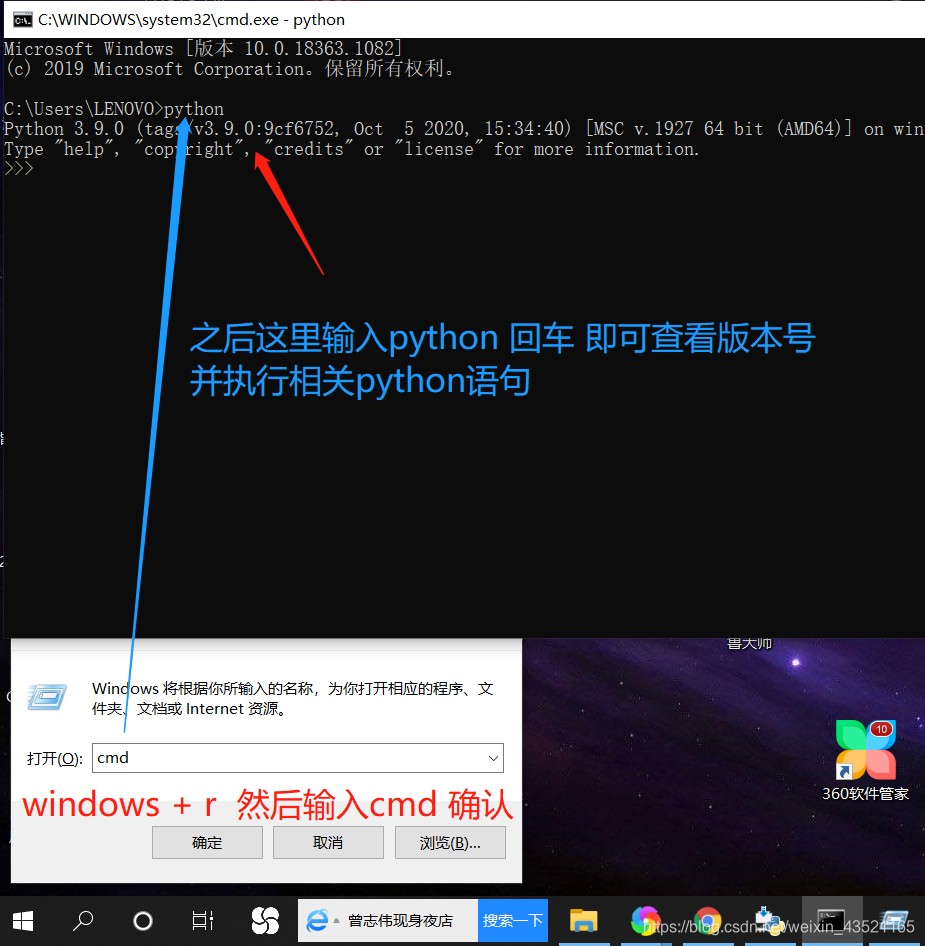Screen dimensions: 925x946
Task: Expand the Open combo box dropdown arrow
Action: click(493, 758)
